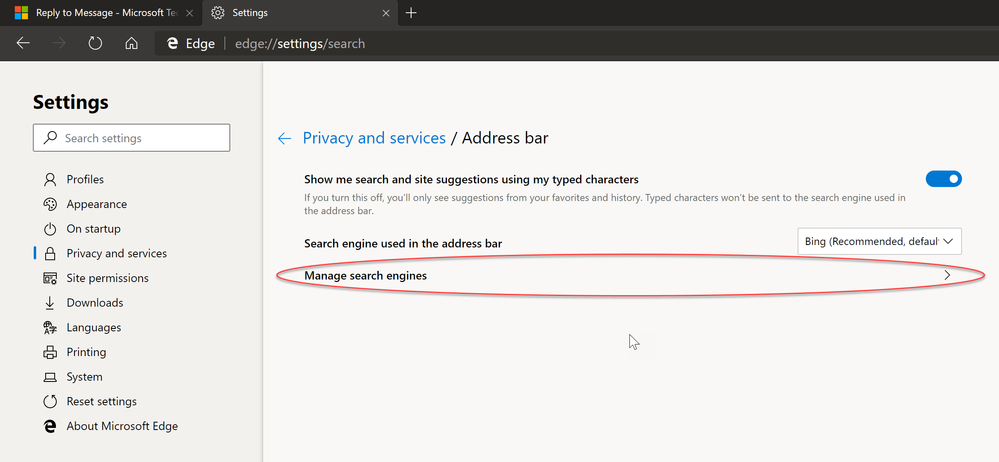Screen dimensions: 999x462
Task: Switch to Reply to Message tab
Action: (101, 13)
